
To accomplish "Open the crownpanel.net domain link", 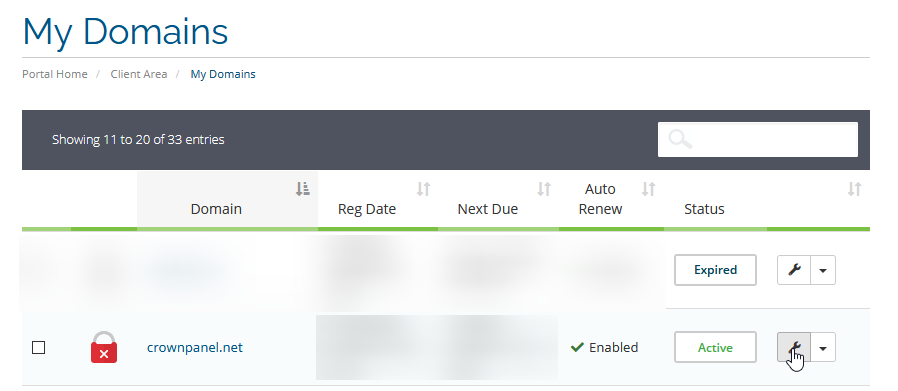I will 195,347.
